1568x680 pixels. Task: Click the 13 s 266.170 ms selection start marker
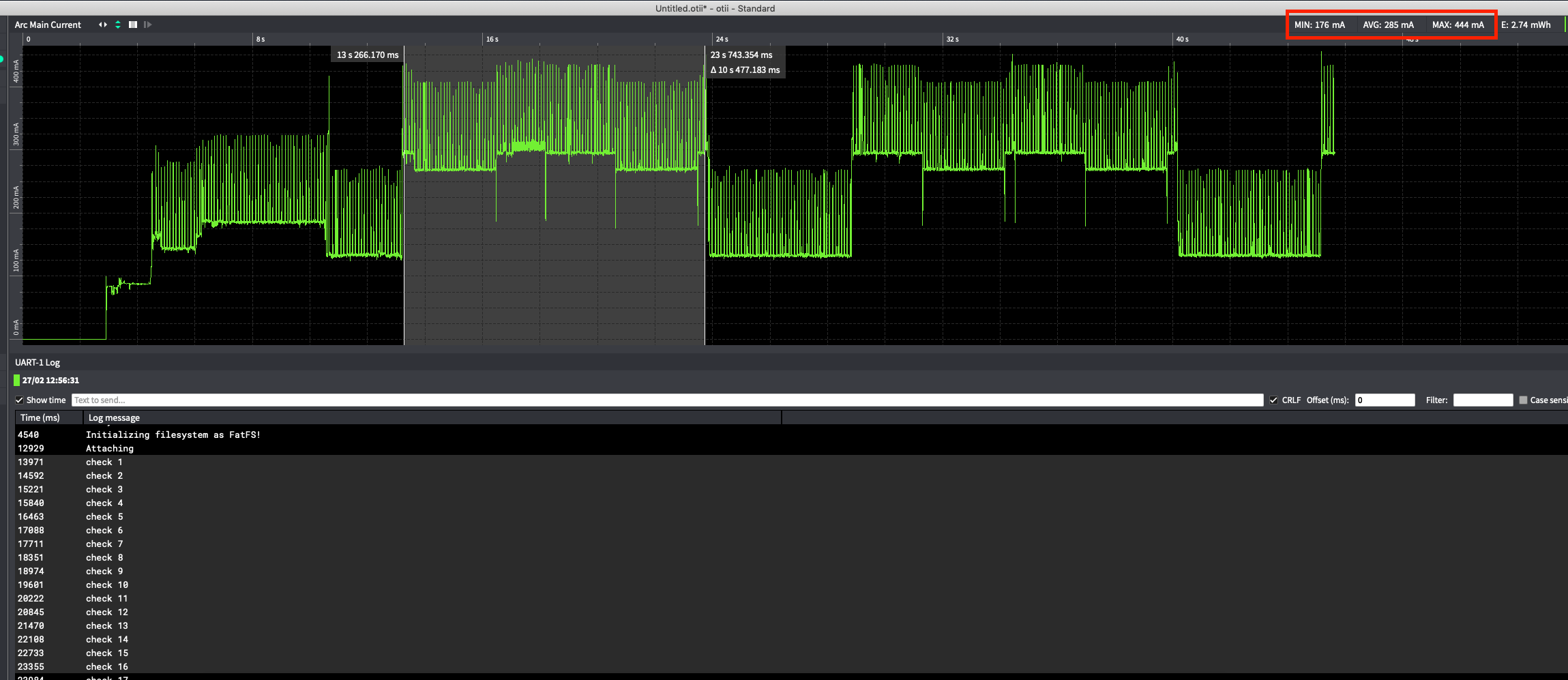point(368,55)
